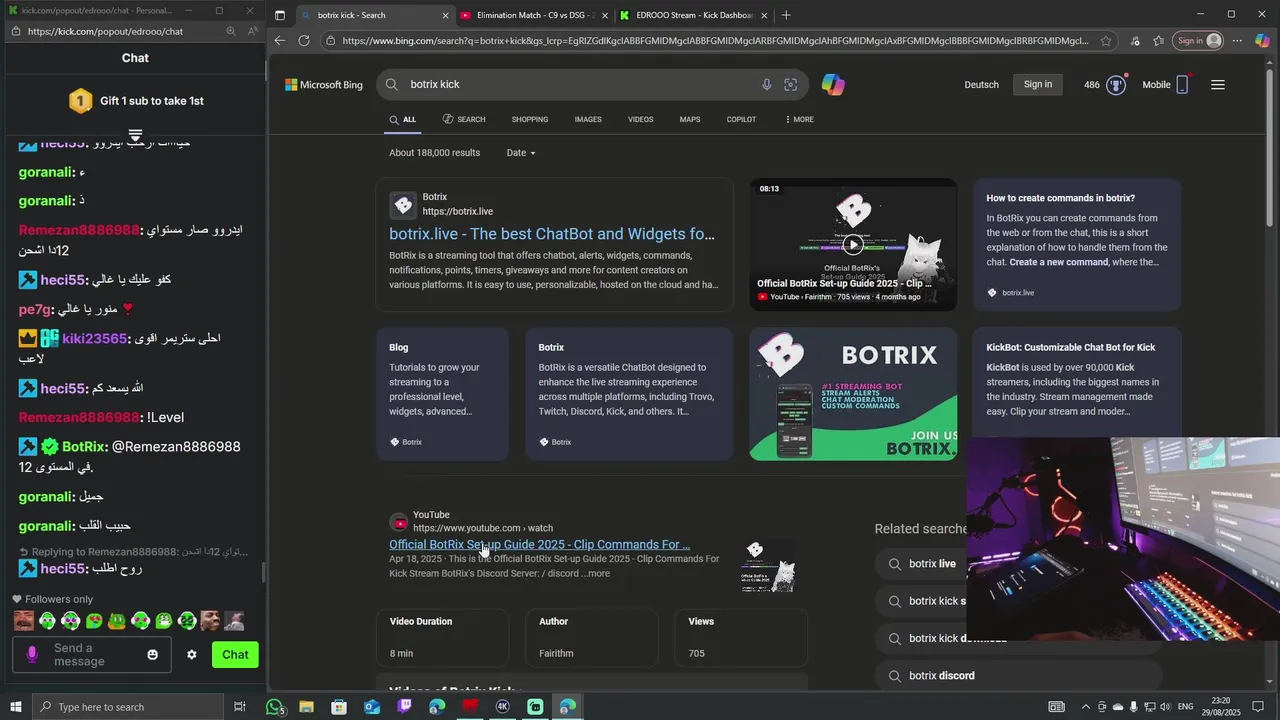Click the voice microphone icon in Kick chat input

tap(32, 655)
